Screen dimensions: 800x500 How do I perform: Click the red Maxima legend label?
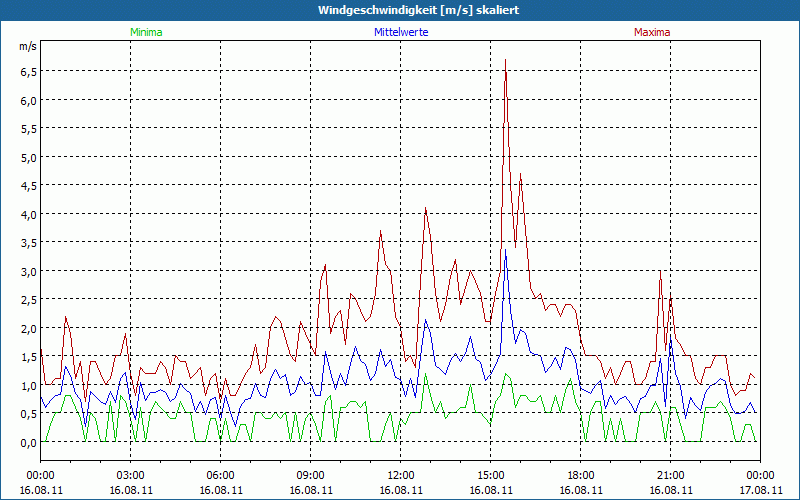[652, 32]
